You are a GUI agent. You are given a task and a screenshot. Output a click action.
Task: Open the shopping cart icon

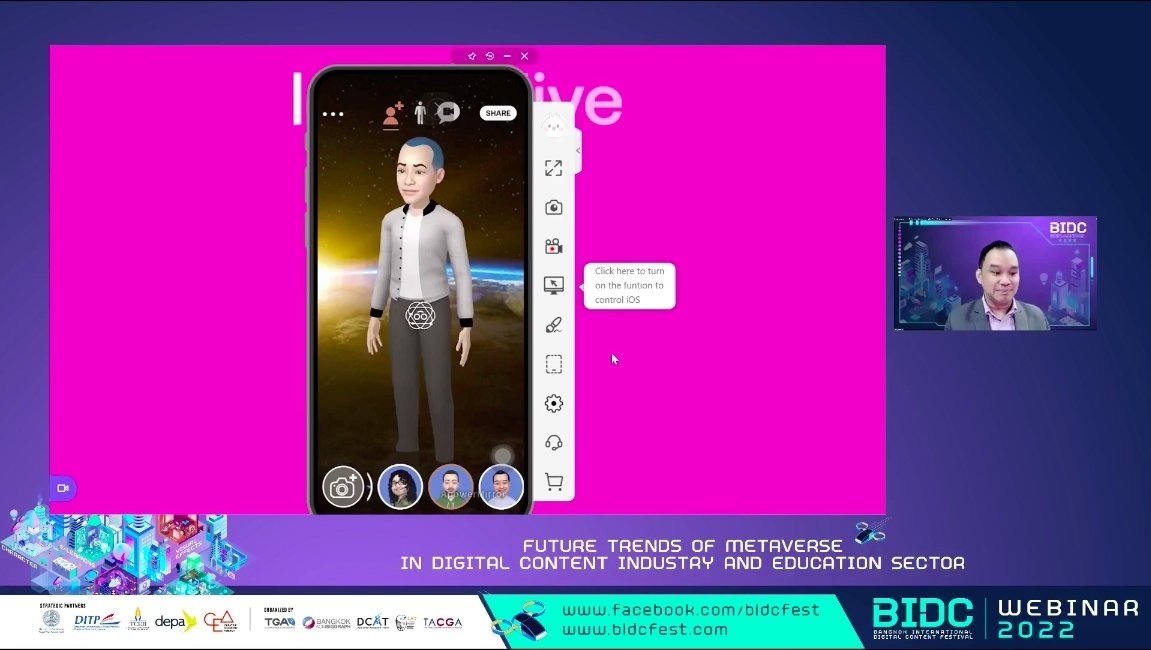pyautogui.click(x=553, y=482)
